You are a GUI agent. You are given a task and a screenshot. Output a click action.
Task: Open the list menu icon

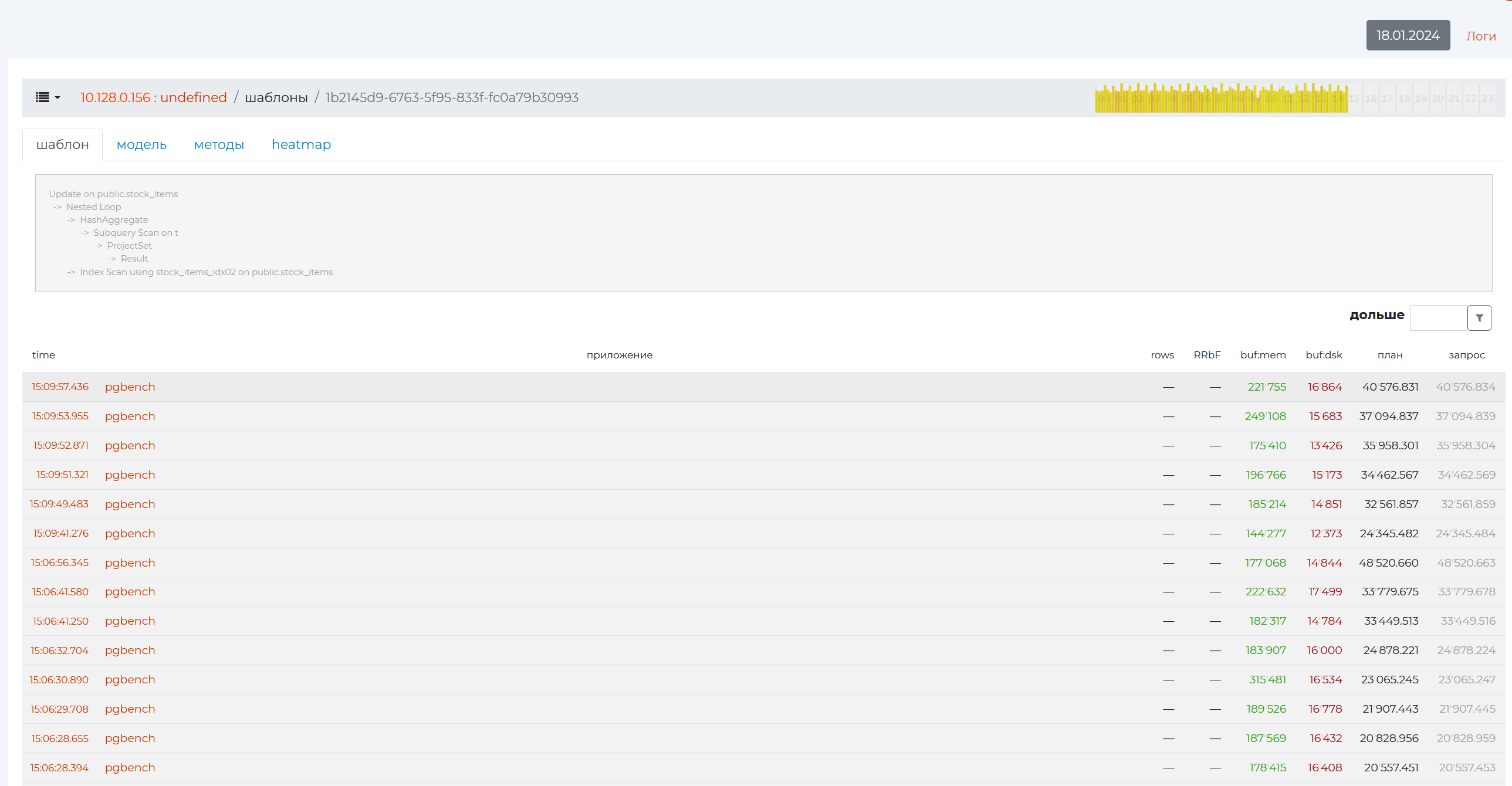click(x=42, y=97)
